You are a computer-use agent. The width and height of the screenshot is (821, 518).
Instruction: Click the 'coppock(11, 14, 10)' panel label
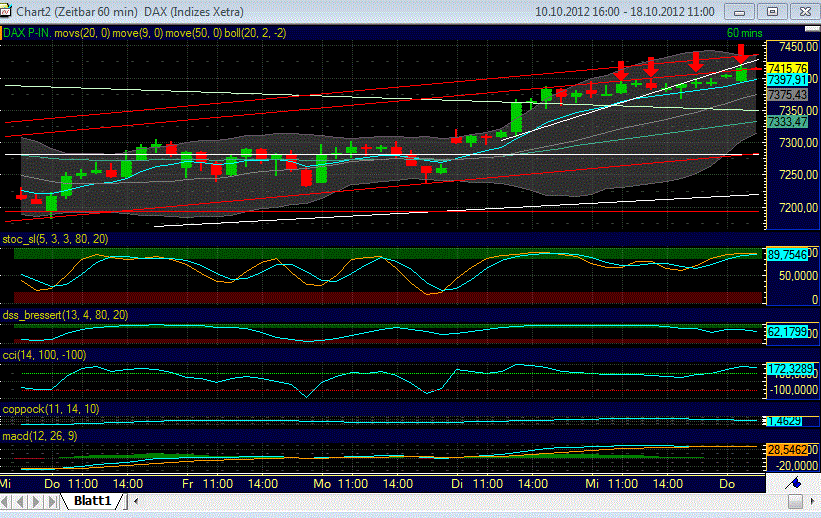51,409
